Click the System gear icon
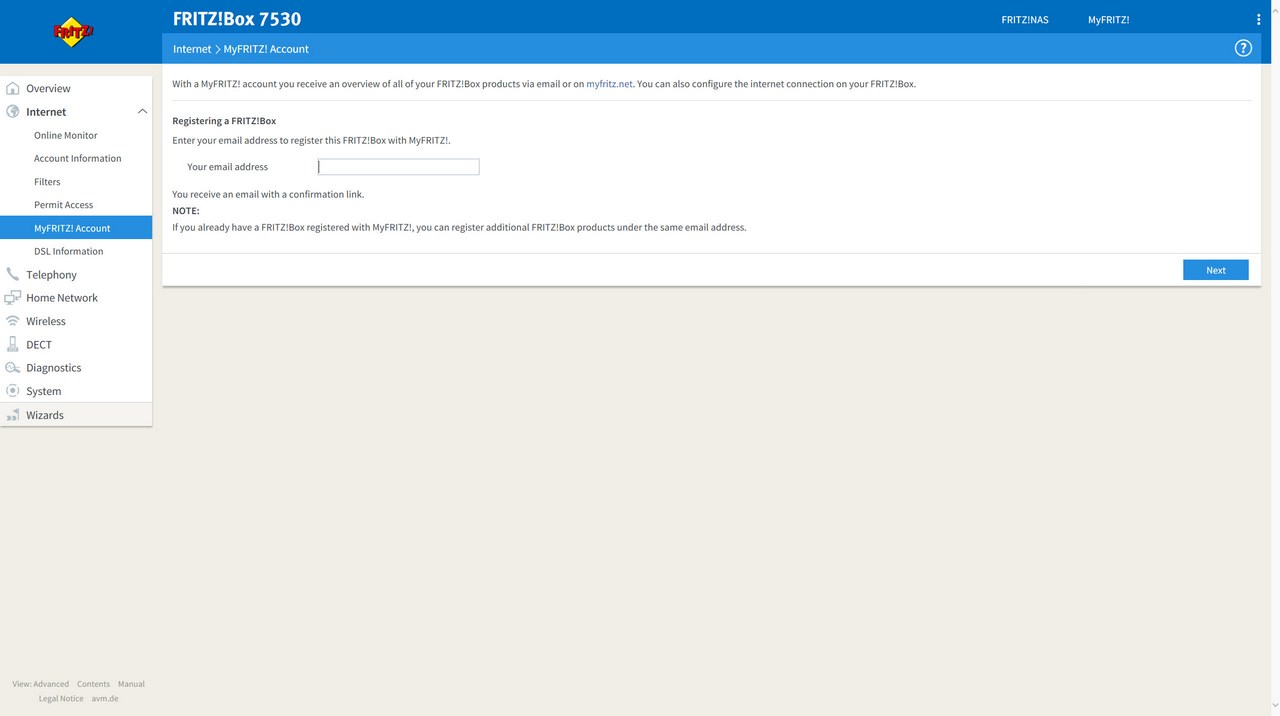The height and width of the screenshot is (716, 1280). pyautogui.click(x=12, y=391)
